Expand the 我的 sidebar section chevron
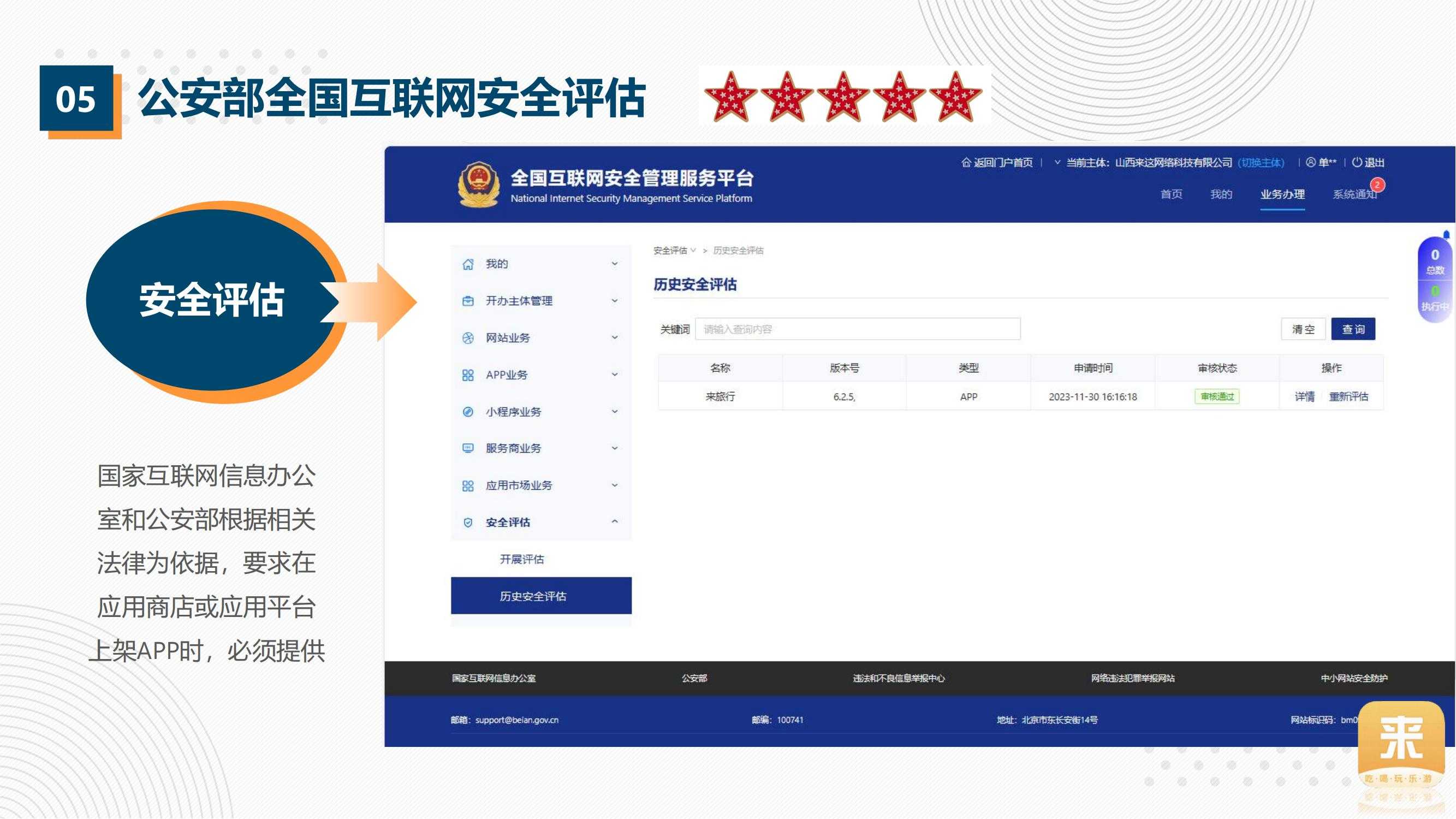Viewport: 1456px width, 819px height. tap(615, 264)
